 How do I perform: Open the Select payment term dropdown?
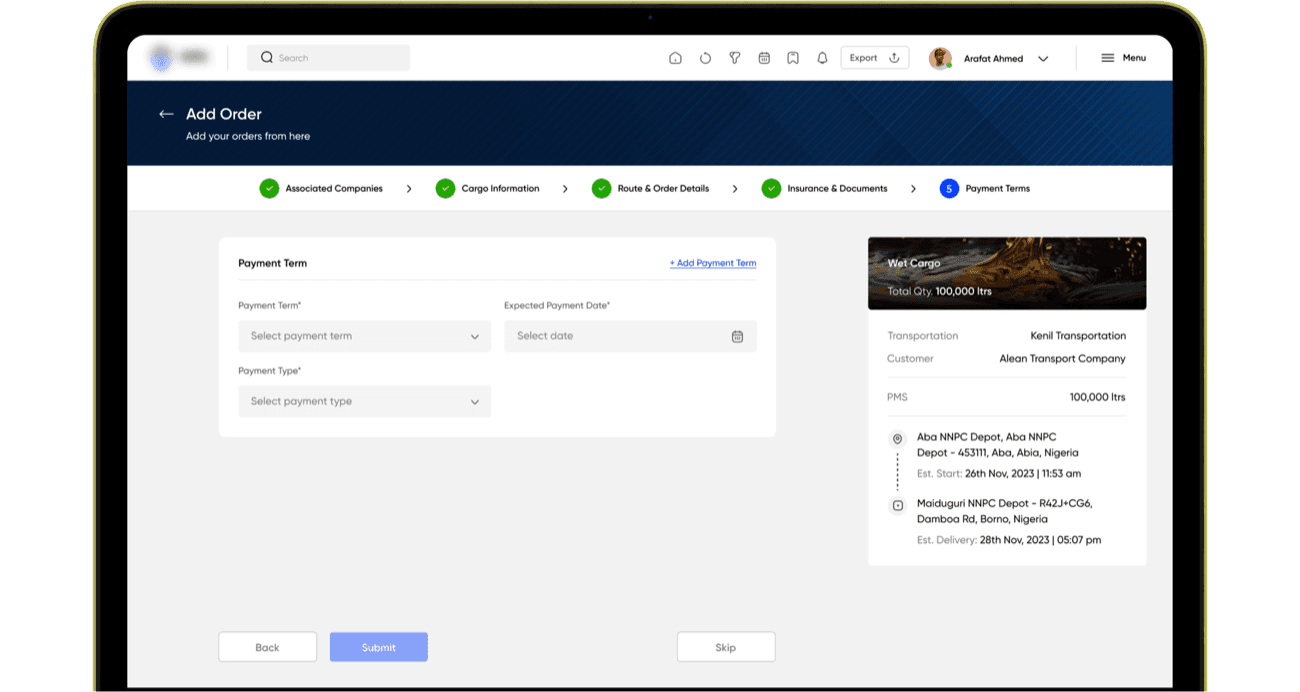coord(364,336)
